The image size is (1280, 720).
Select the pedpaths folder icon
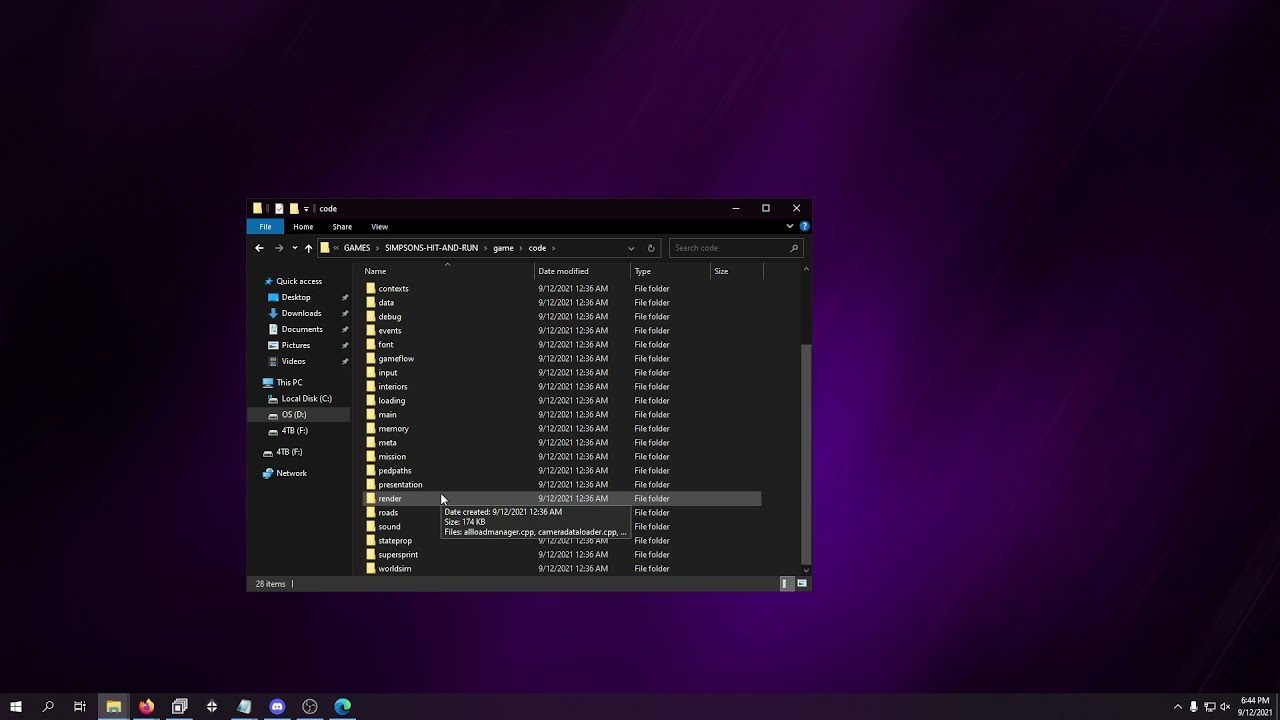coord(371,470)
